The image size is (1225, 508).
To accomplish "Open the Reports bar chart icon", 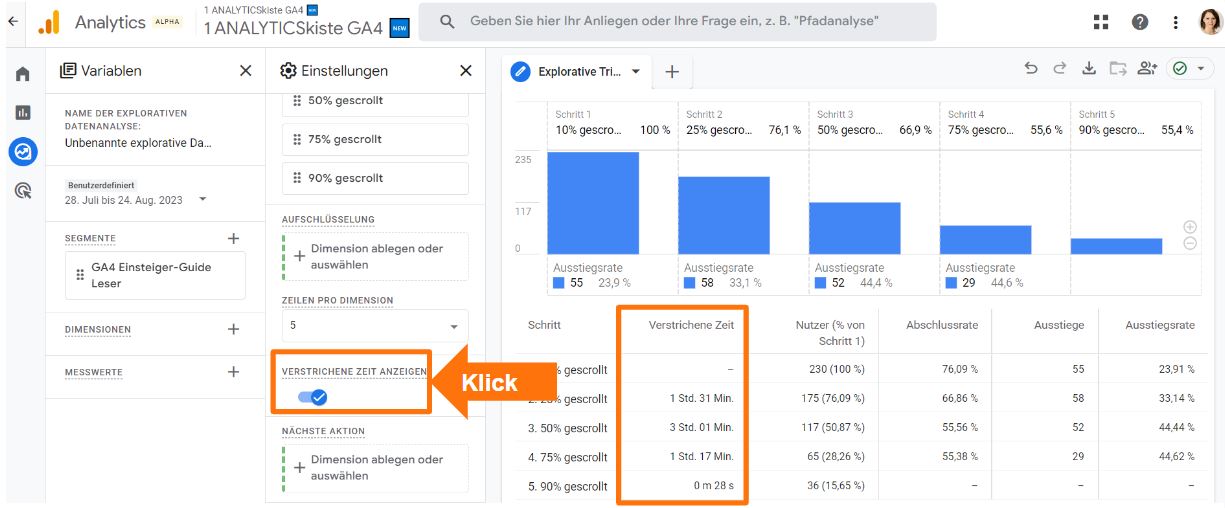I will (22, 113).
